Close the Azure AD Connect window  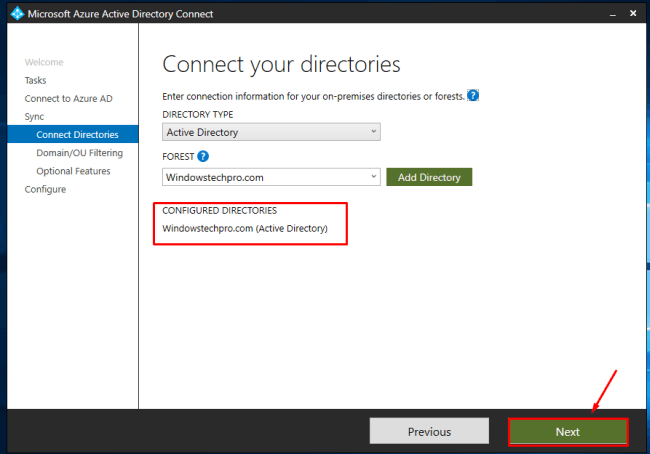point(633,13)
